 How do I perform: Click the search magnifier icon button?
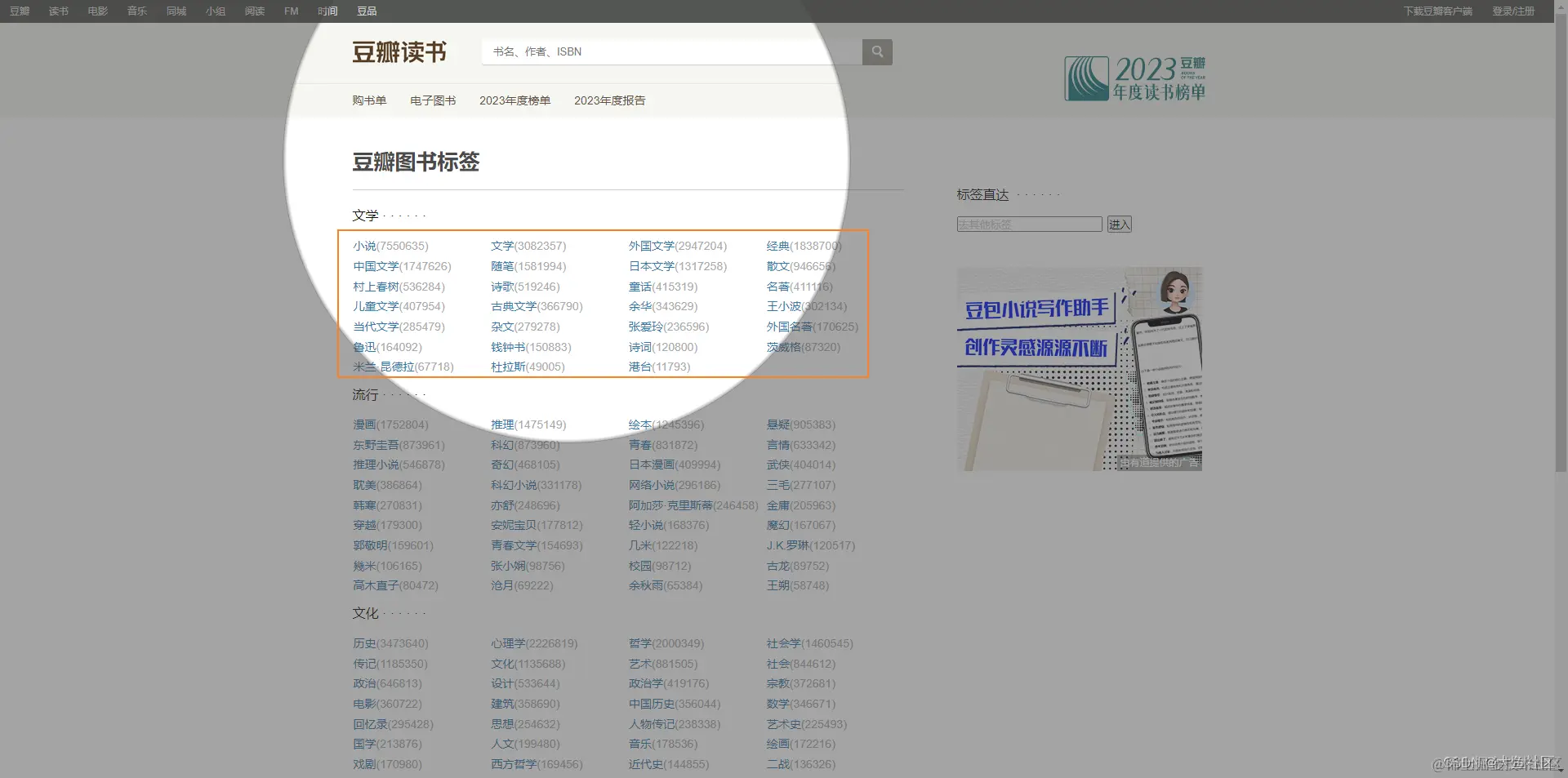(x=877, y=51)
